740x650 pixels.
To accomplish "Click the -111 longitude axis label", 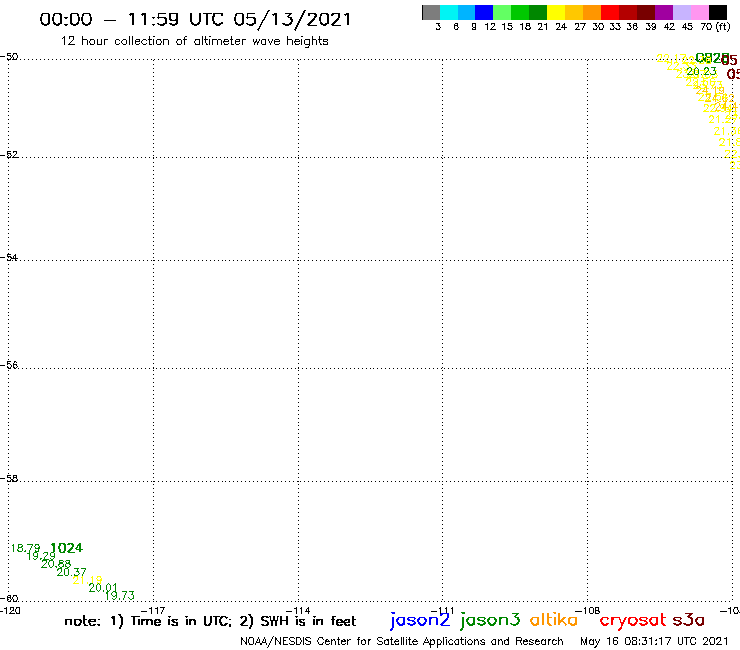I will (x=443, y=611).
